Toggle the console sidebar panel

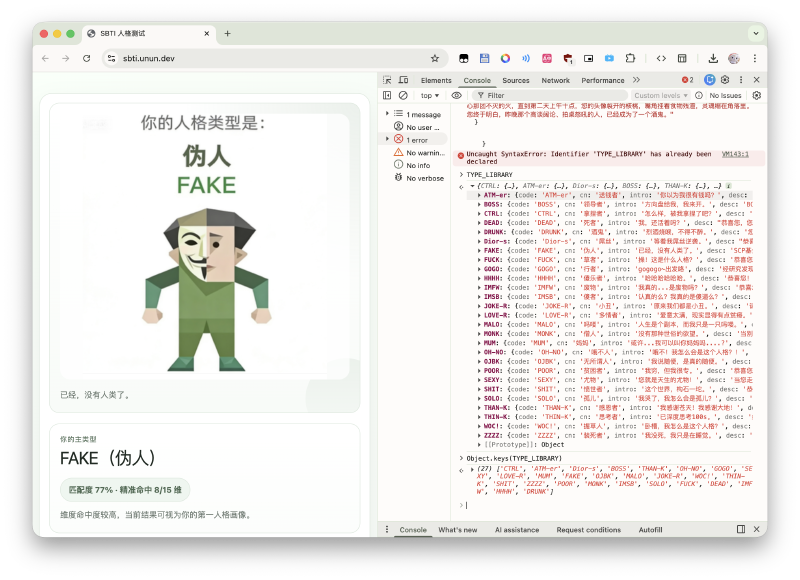point(388,96)
